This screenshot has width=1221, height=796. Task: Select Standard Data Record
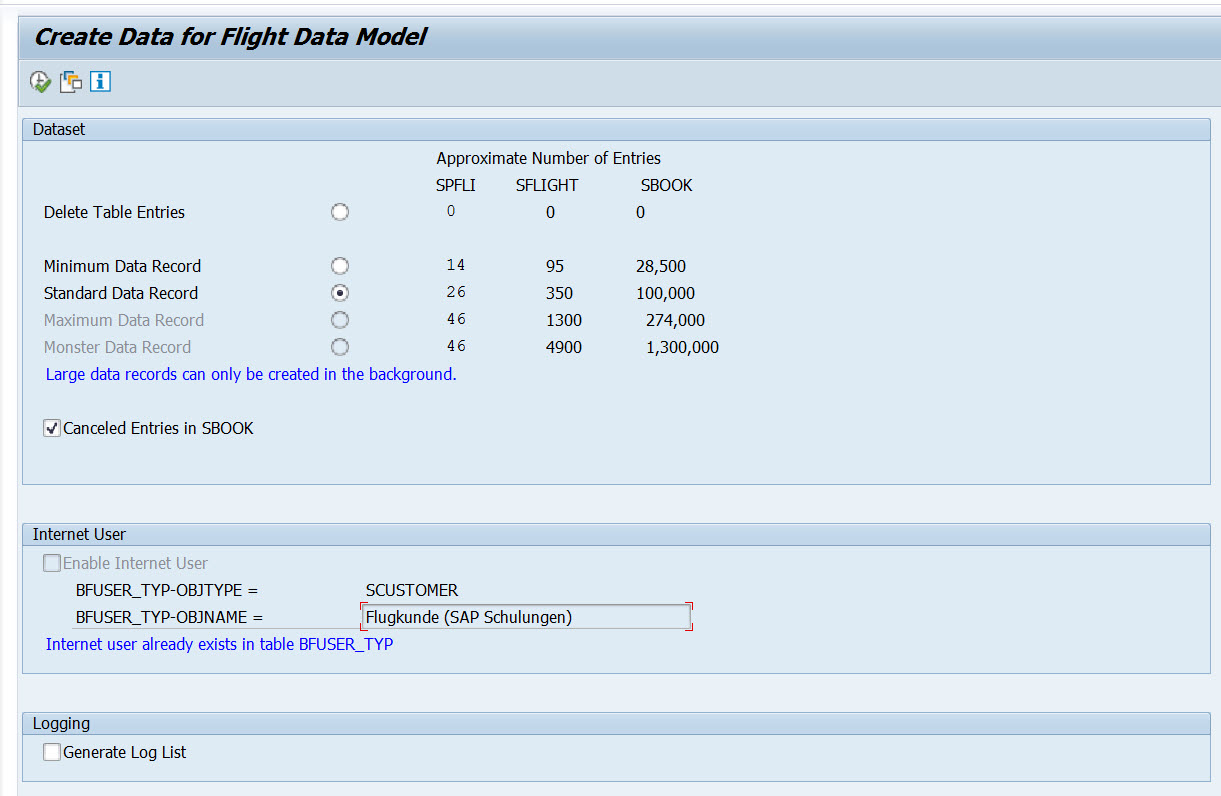coord(340,292)
